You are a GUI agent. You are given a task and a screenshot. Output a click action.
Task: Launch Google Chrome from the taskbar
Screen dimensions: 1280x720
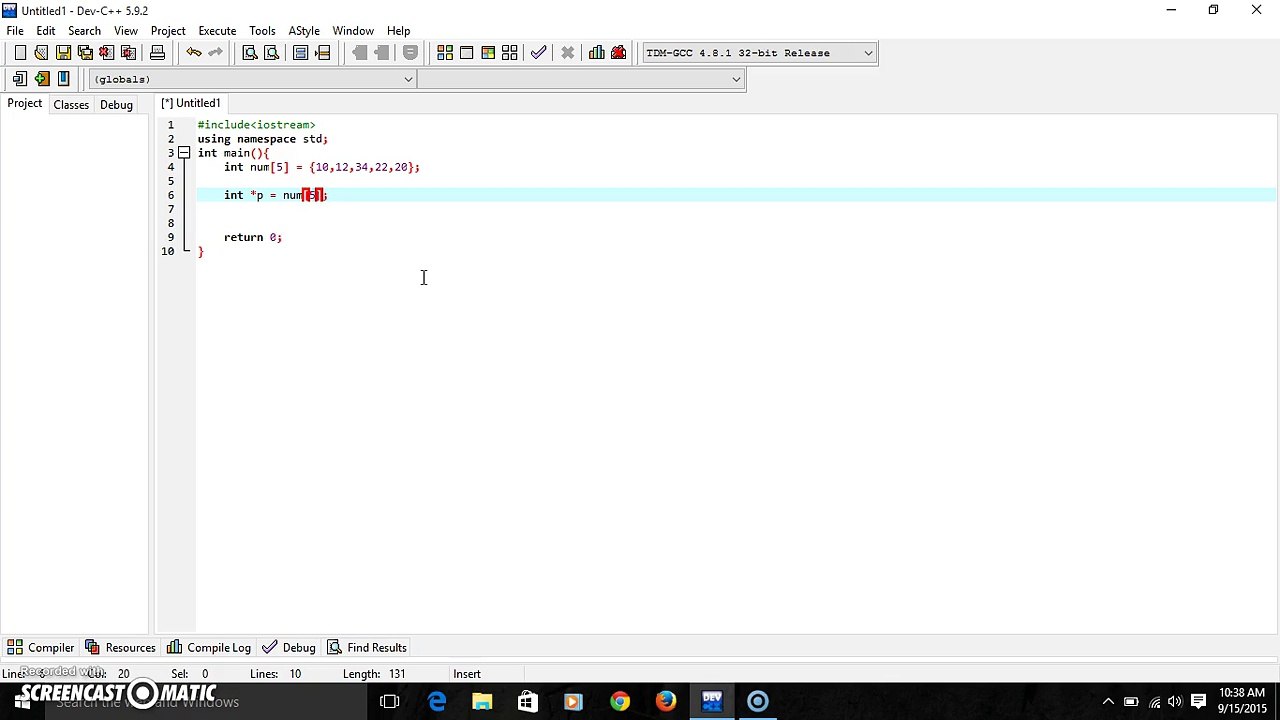(x=620, y=702)
